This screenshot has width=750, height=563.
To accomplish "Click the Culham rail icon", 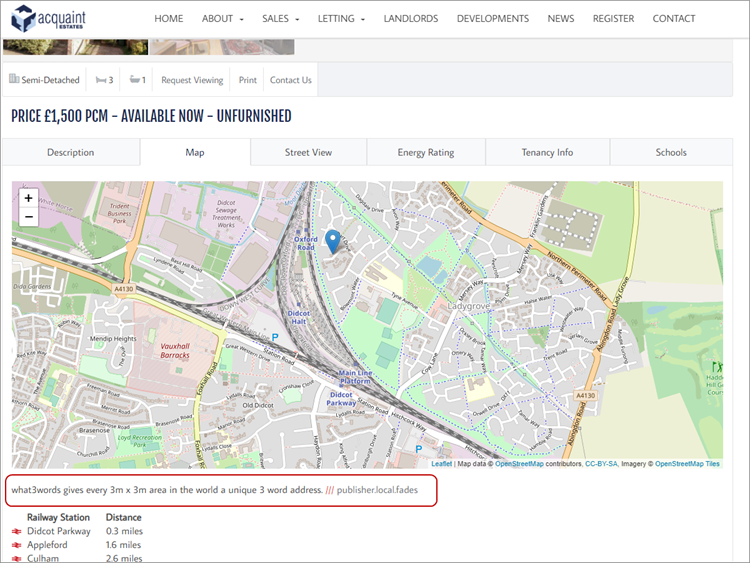I will pyautogui.click(x=17, y=559).
